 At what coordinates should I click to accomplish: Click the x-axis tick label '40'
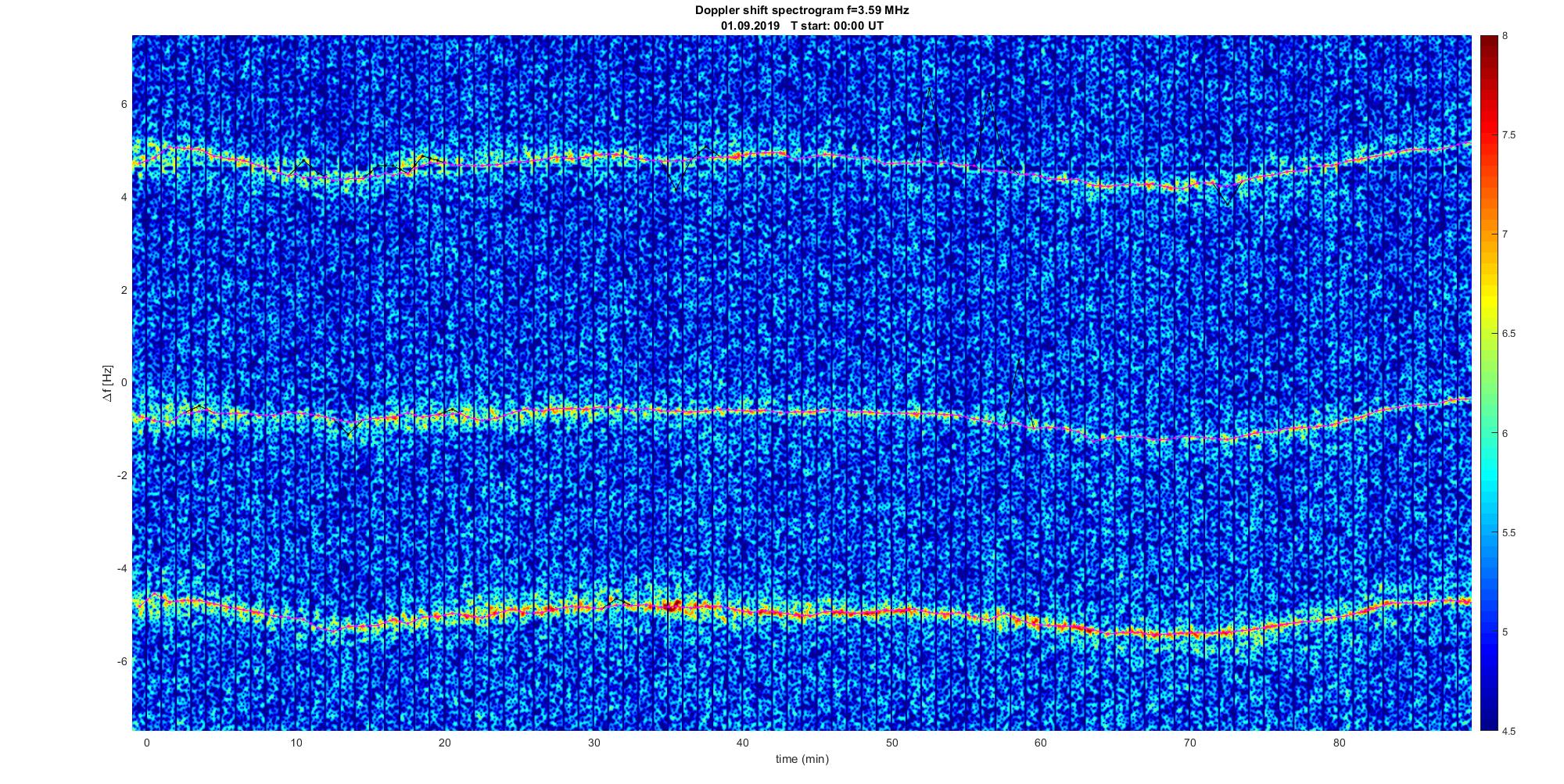pos(743,743)
